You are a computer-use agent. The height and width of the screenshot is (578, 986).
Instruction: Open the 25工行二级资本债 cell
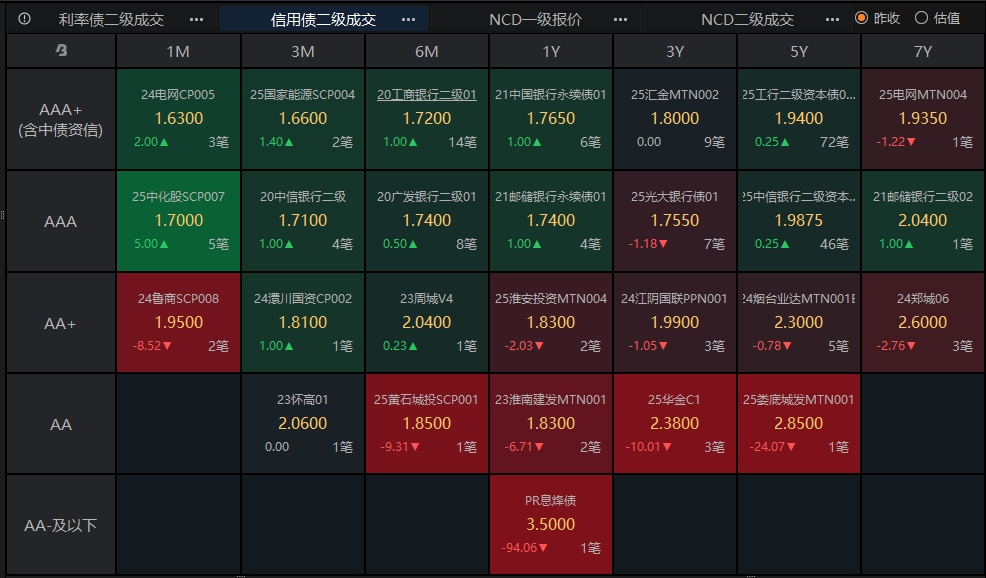pos(799,119)
